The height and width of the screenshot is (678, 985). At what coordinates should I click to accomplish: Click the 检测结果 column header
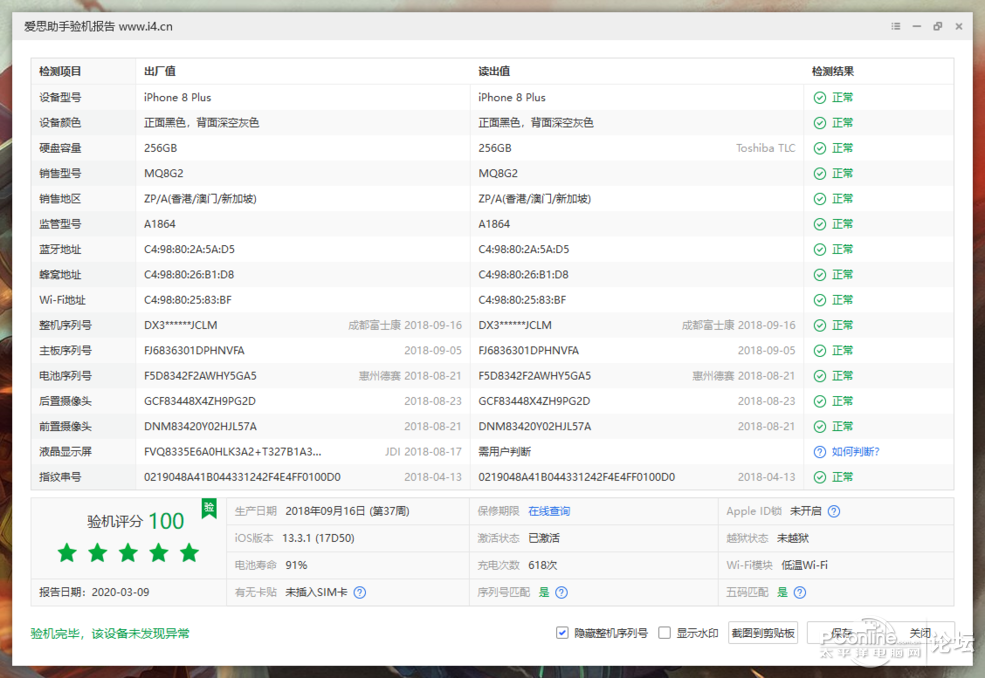832,72
